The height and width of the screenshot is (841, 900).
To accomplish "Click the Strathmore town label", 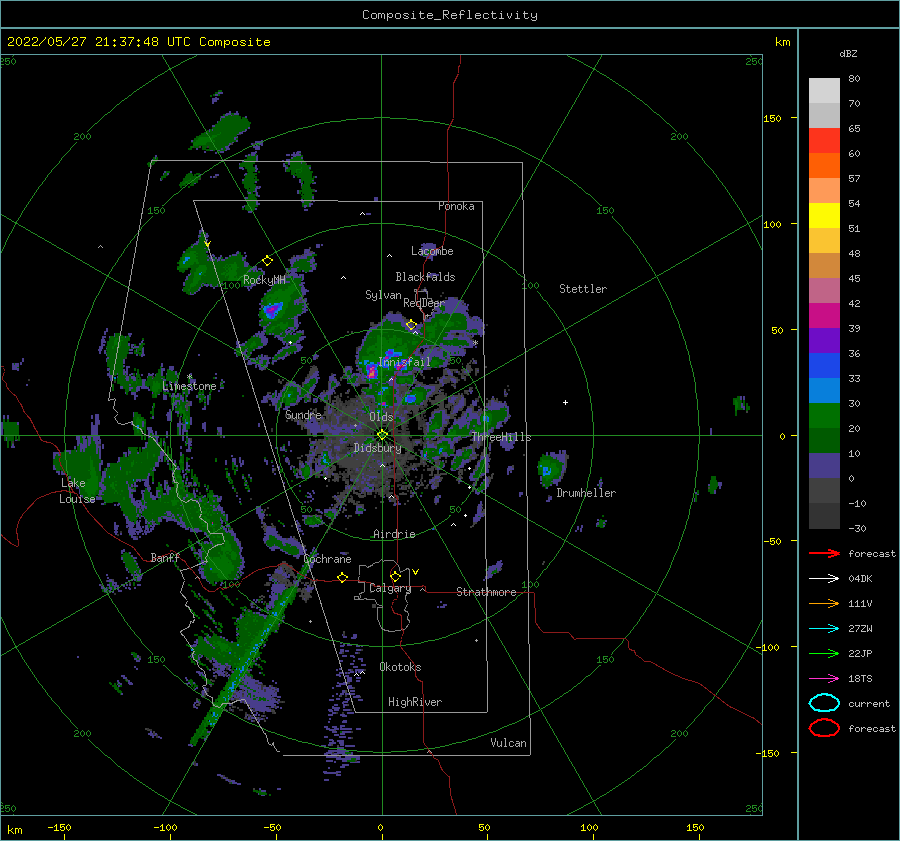I will coord(486,592).
